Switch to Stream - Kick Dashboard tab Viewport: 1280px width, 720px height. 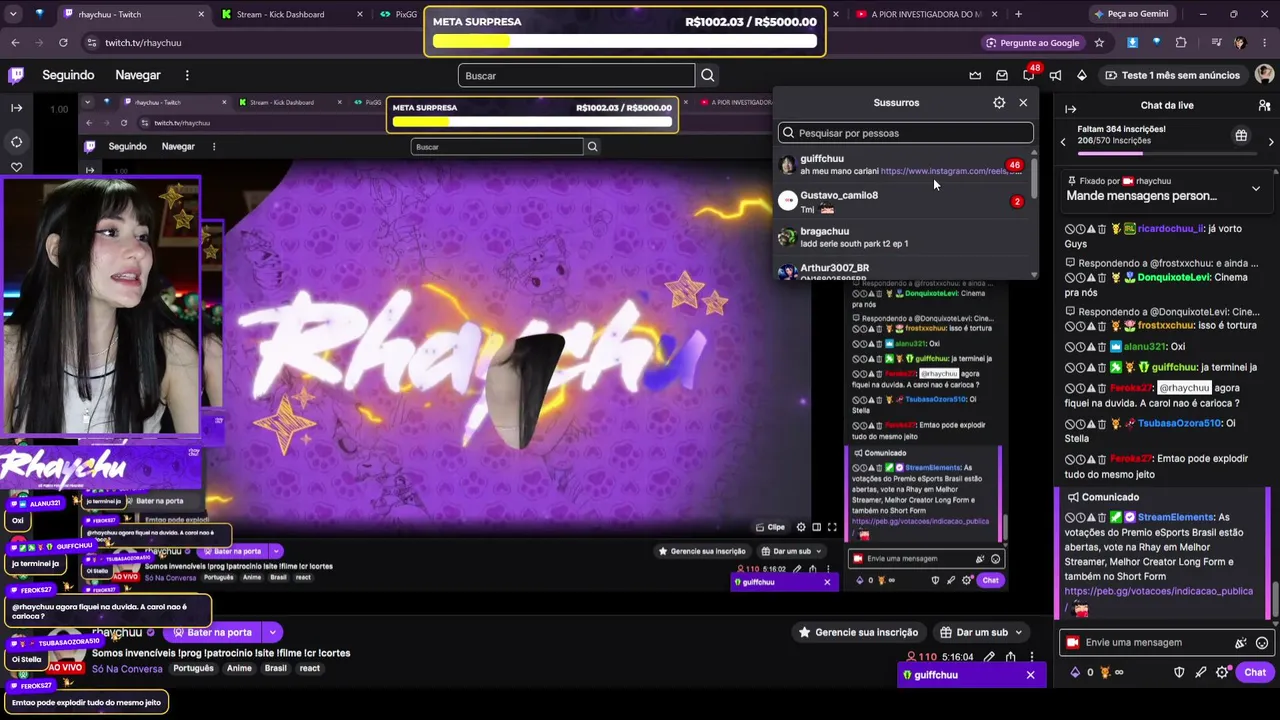pos(288,14)
